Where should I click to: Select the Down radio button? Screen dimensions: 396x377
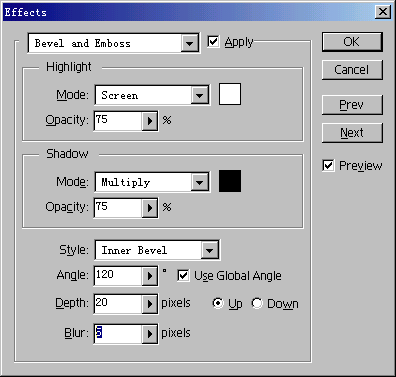tap(257, 303)
